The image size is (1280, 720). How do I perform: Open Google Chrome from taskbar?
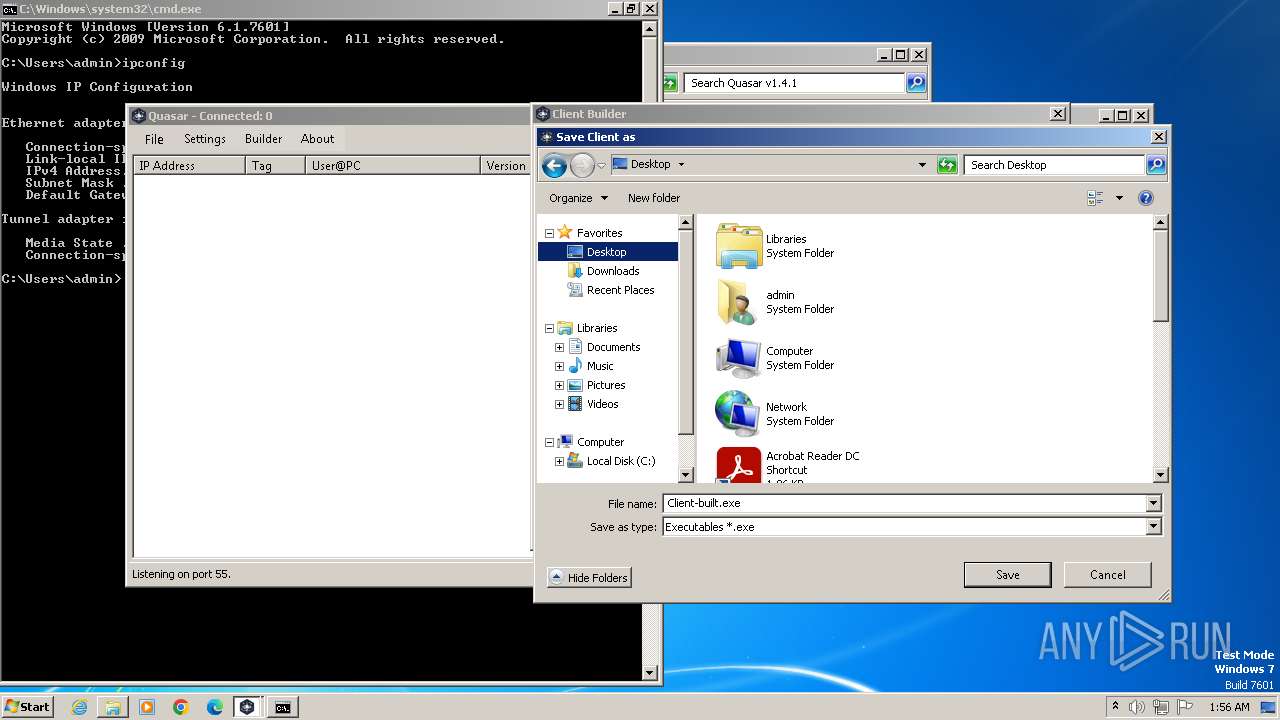pyautogui.click(x=181, y=707)
